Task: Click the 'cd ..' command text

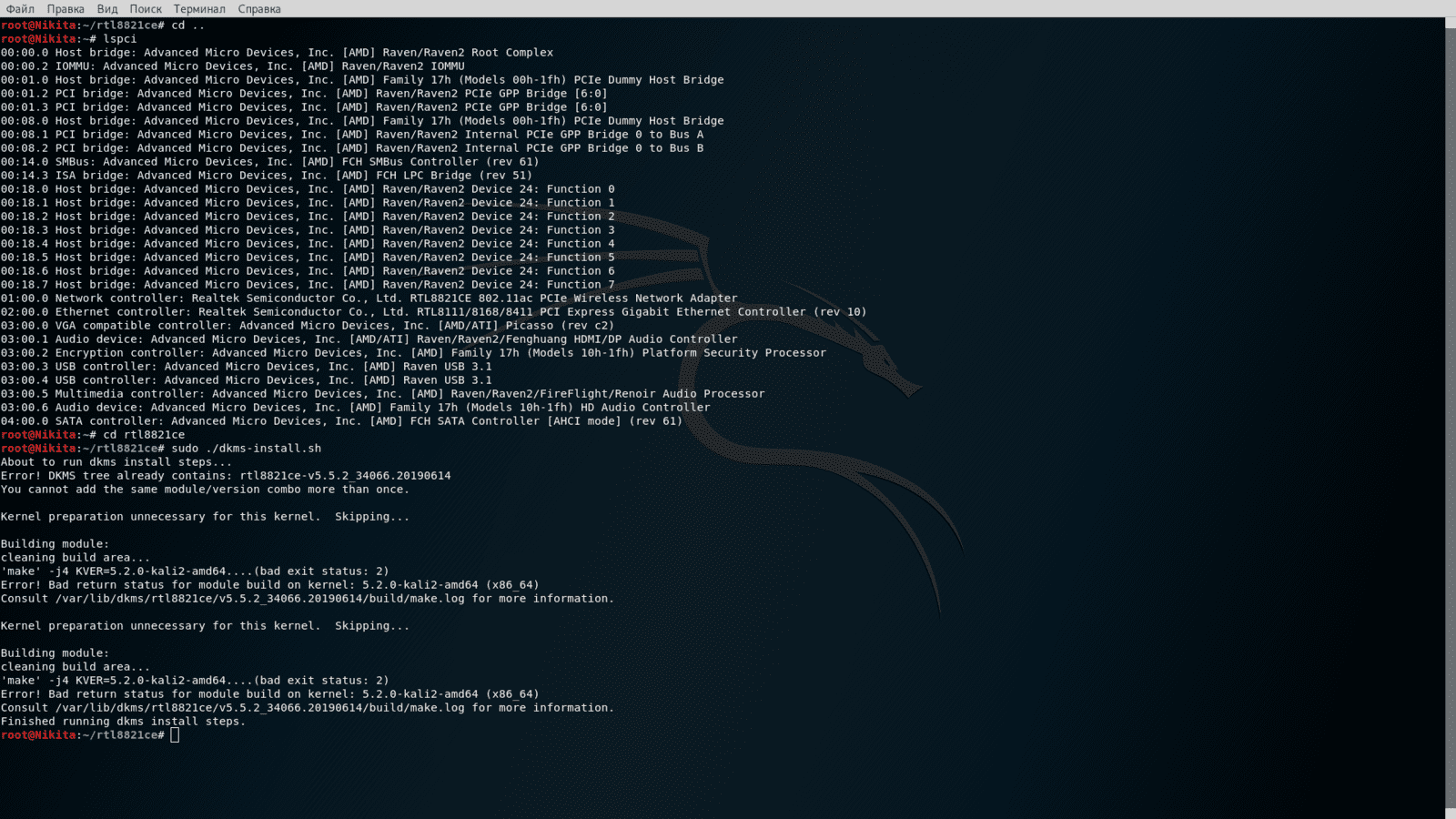Action: pos(188,25)
